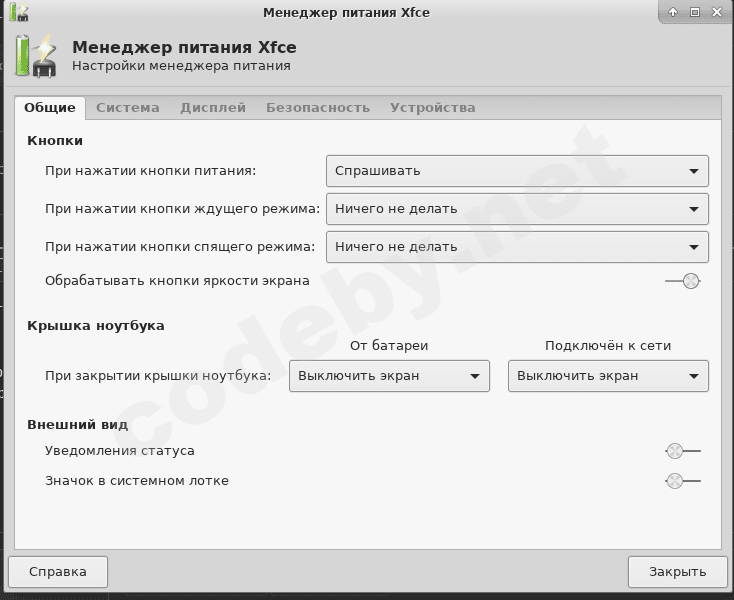
Task: Open lid close action dropdown under Подключён к сети
Action: pos(608,376)
